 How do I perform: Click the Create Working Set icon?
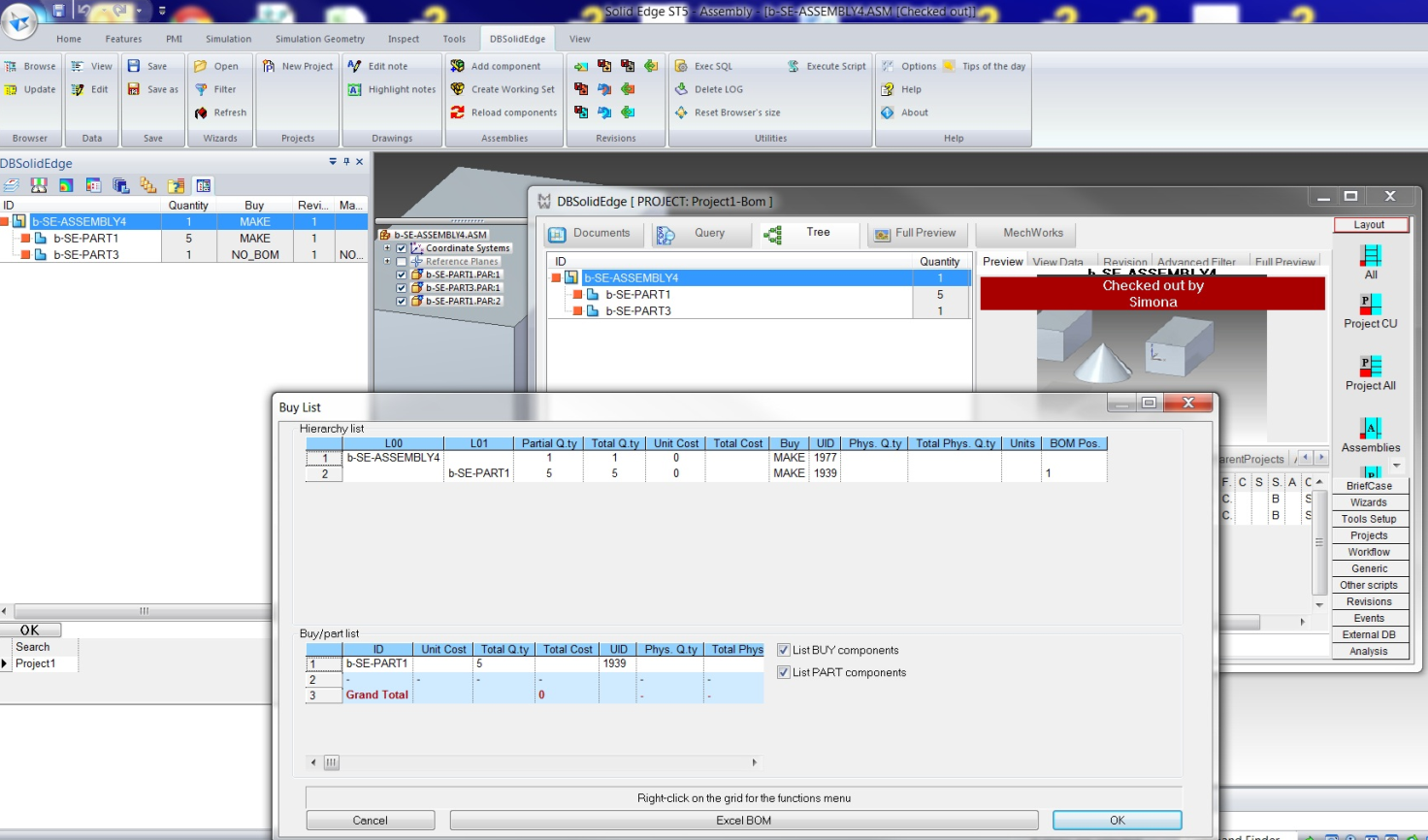point(457,89)
